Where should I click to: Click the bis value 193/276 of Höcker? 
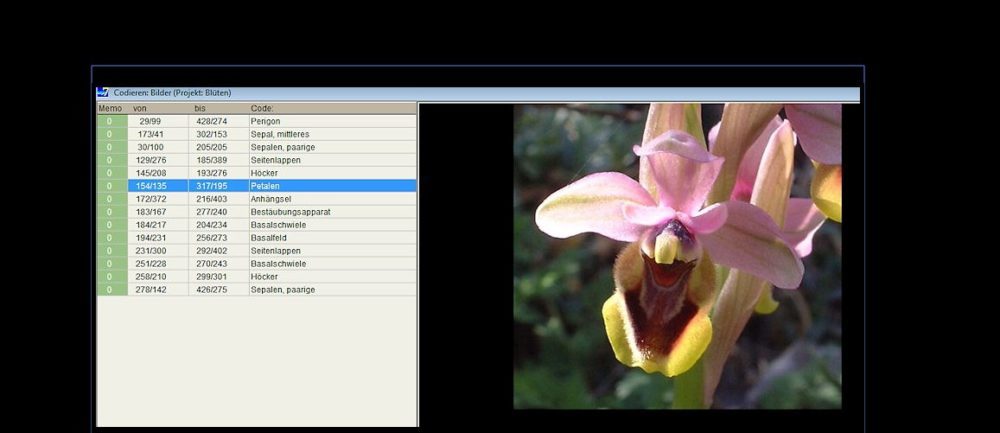click(x=212, y=173)
